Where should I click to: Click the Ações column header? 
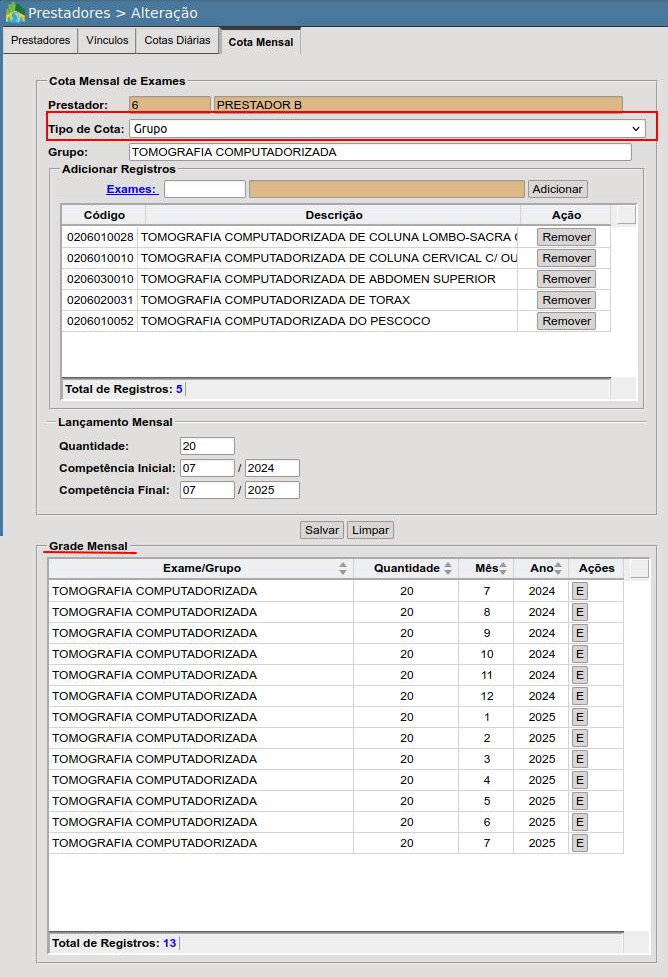(x=596, y=568)
